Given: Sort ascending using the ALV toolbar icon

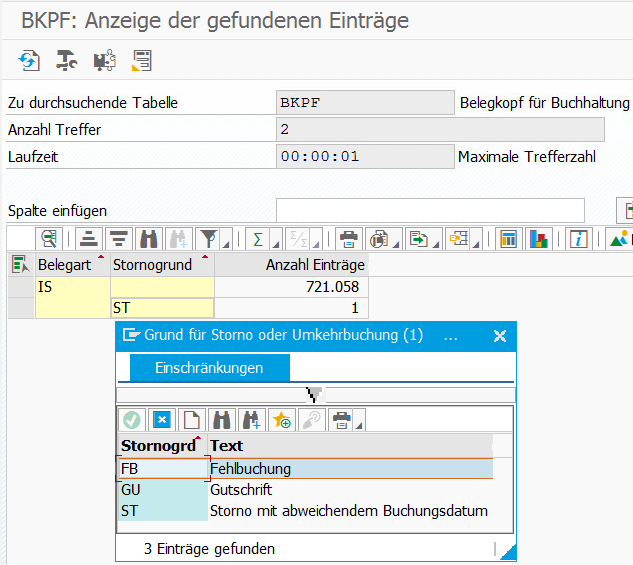Looking at the screenshot, I should pos(89,239).
